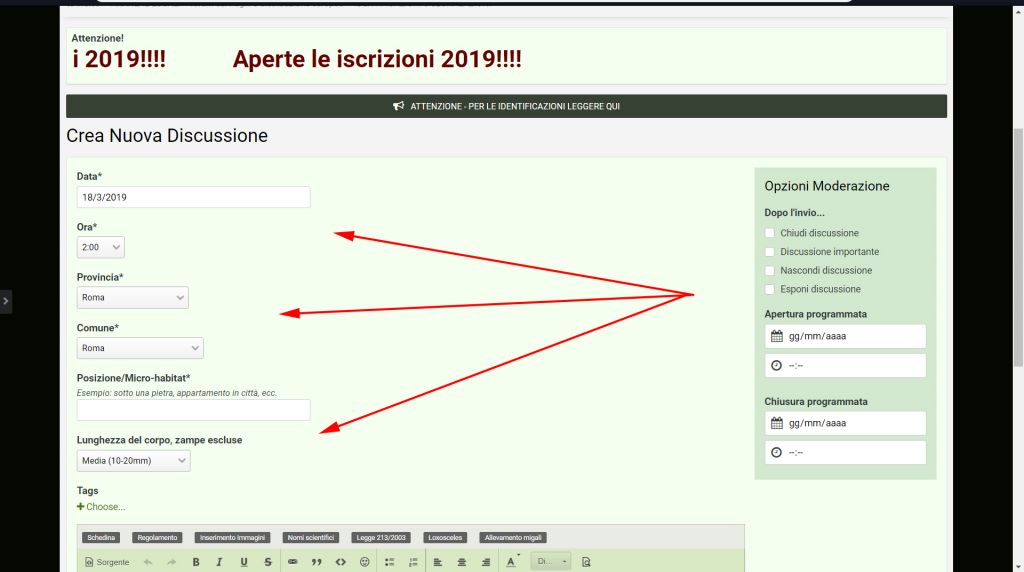Tick the Nascondi discussione checkbox

770,271
